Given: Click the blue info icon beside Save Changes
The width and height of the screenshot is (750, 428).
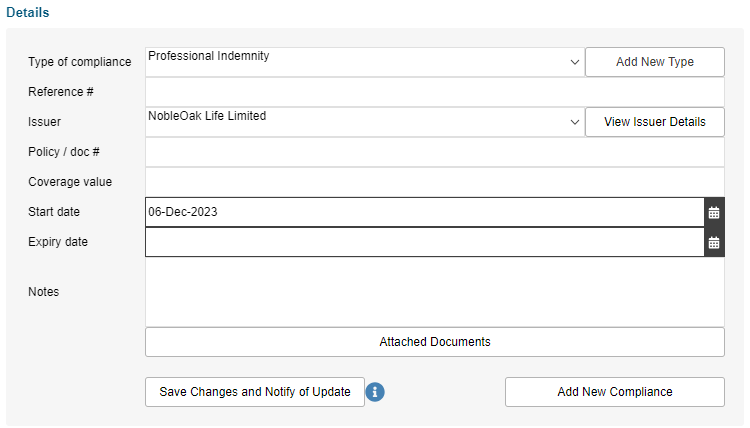Looking at the screenshot, I should click(x=375, y=392).
